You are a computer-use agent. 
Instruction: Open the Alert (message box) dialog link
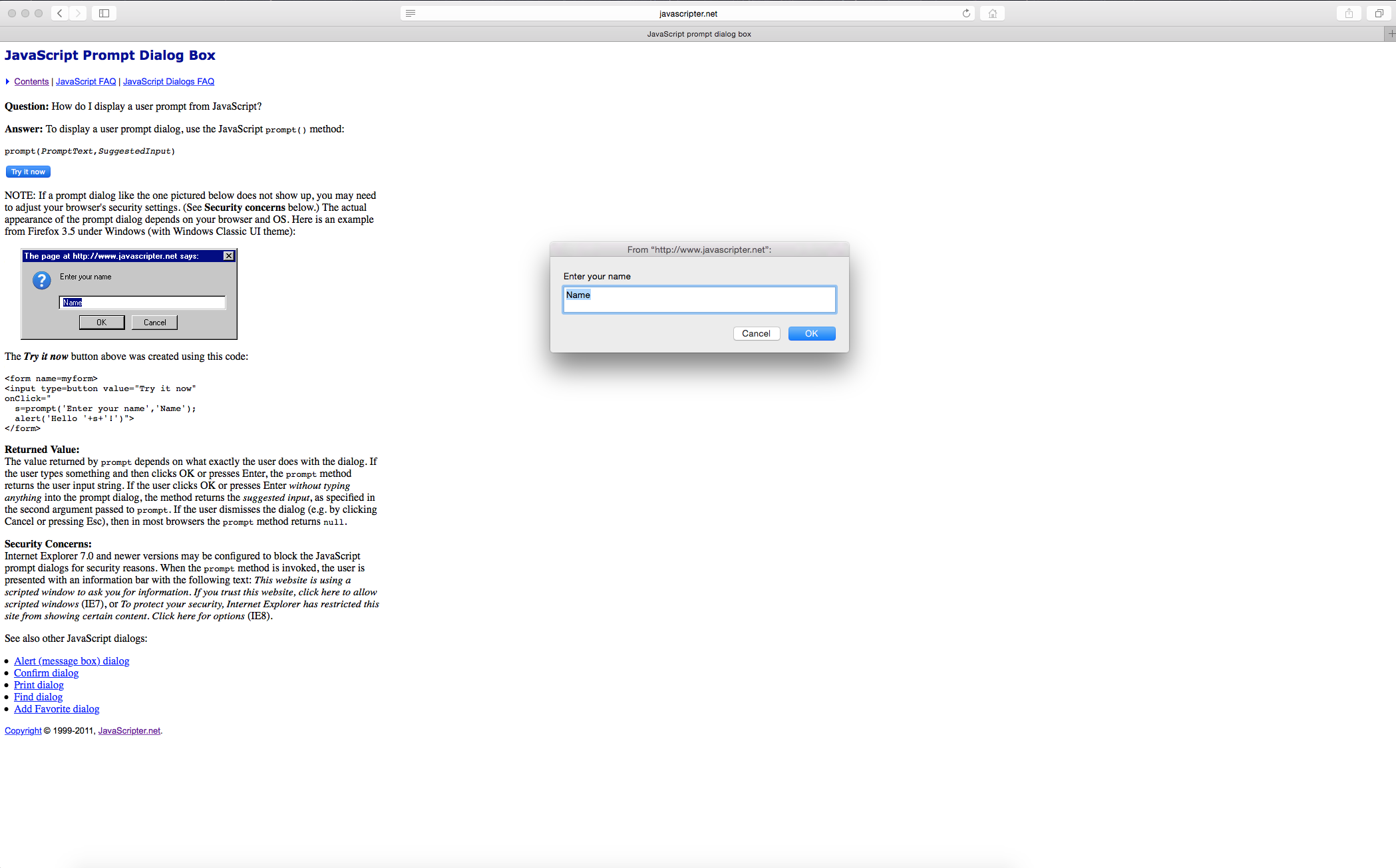[x=71, y=661]
